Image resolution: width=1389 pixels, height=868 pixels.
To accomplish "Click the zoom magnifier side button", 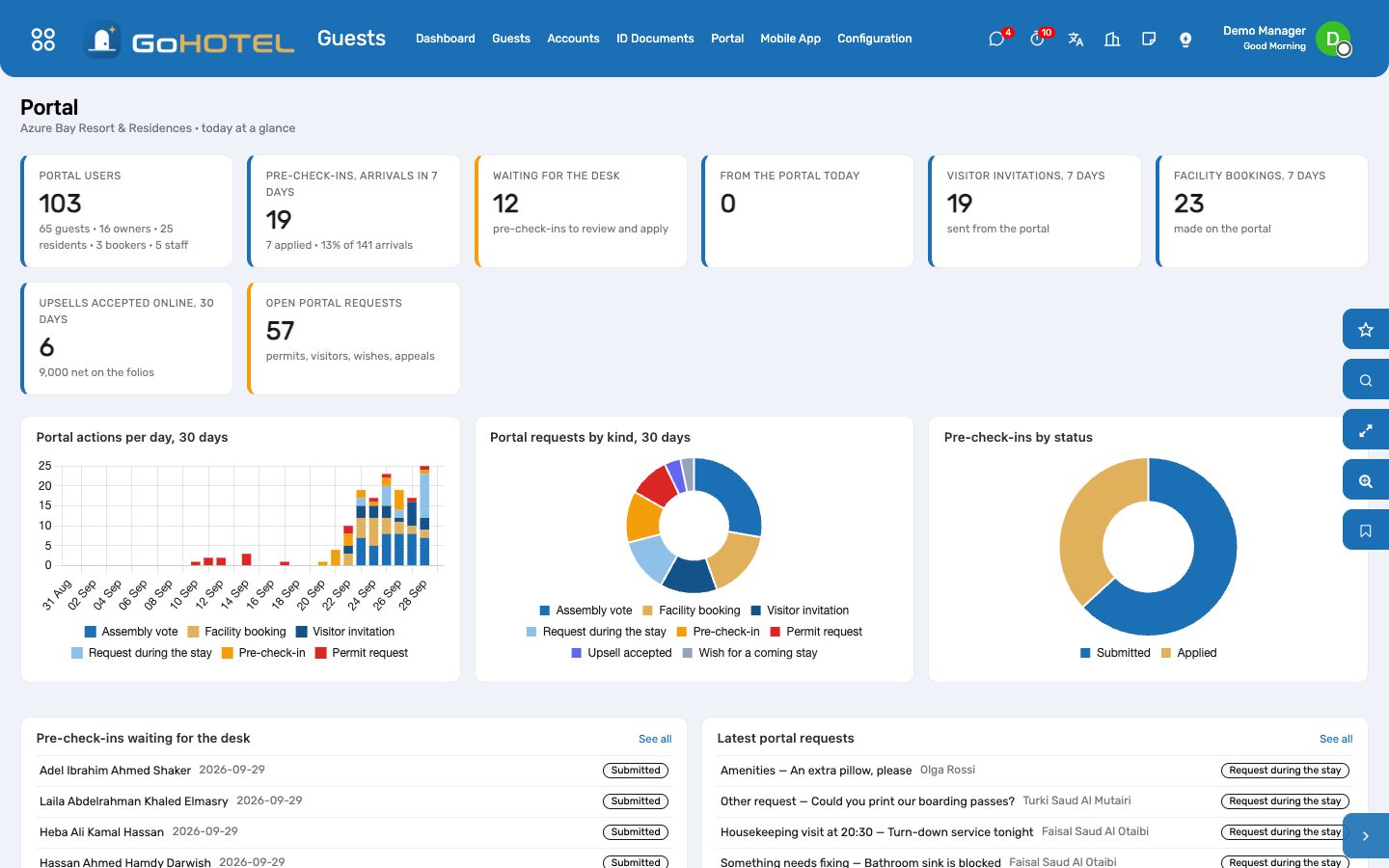I will click(1366, 480).
